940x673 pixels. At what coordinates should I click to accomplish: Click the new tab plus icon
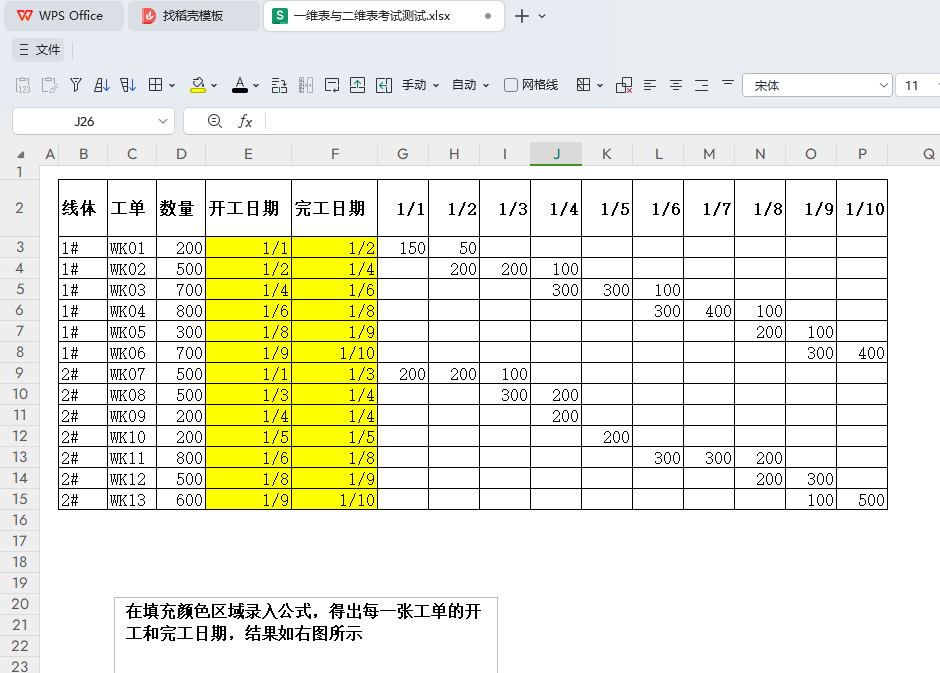(x=522, y=16)
